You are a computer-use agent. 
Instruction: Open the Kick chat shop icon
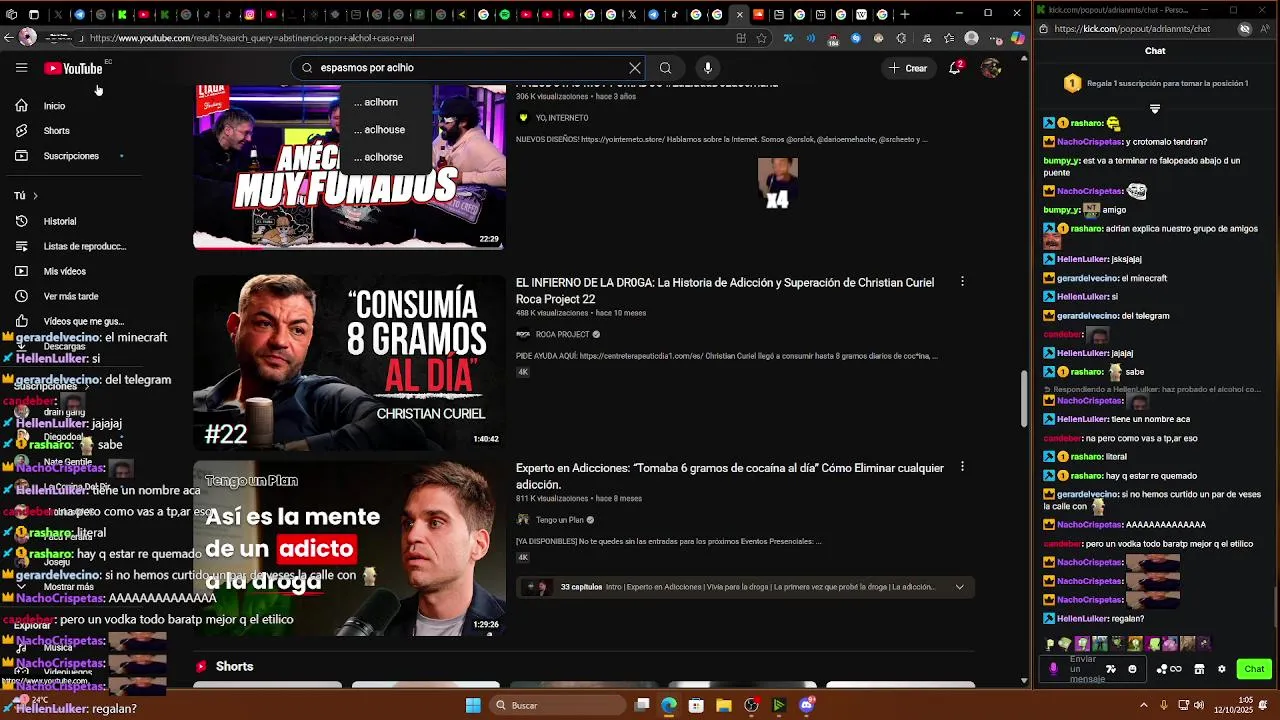[x=1199, y=669]
